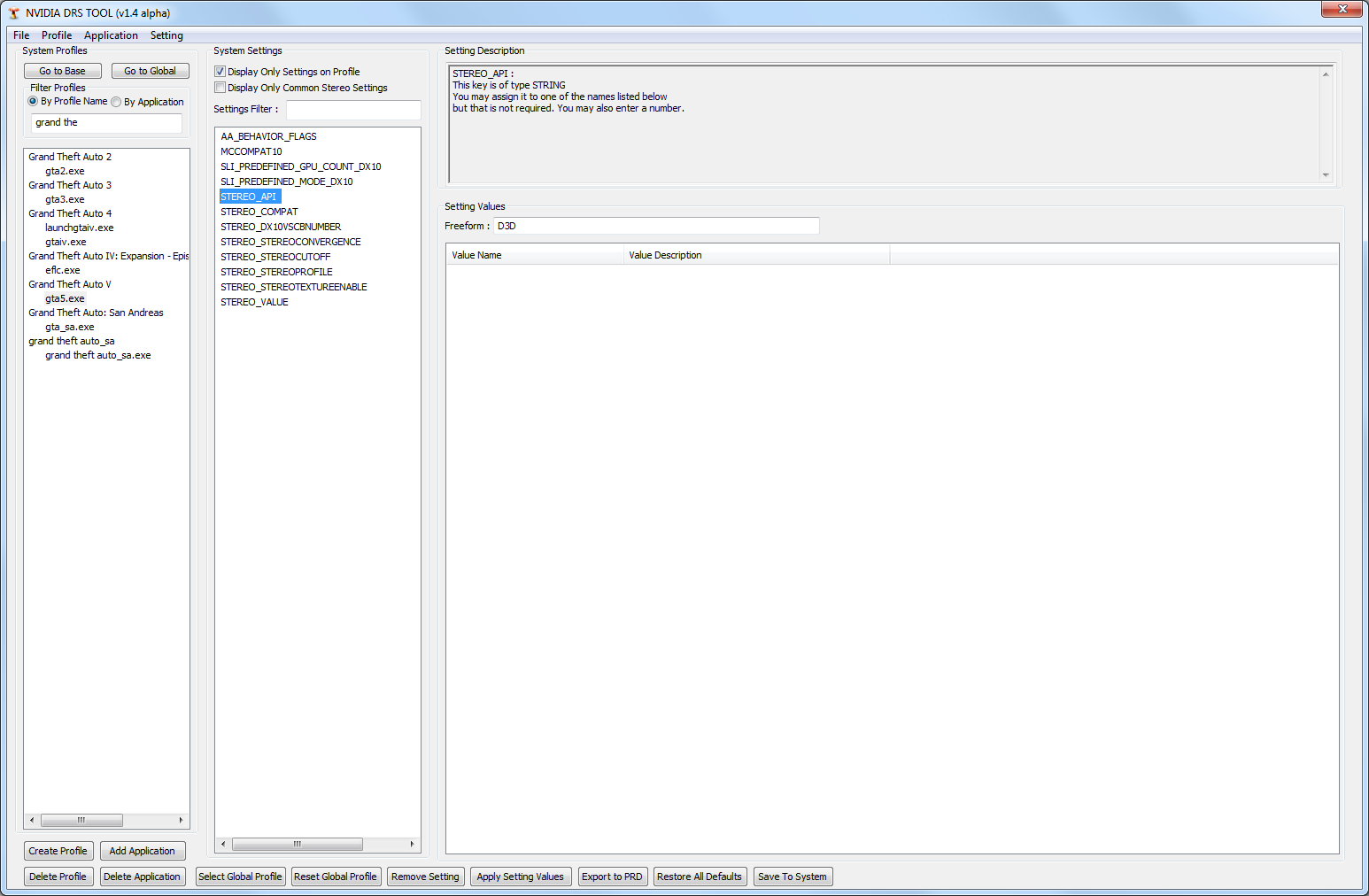Select grand theft auto_sa.exe application entry
Image resolution: width=1369 pixels, height=896 pixels.
(98, 355)
